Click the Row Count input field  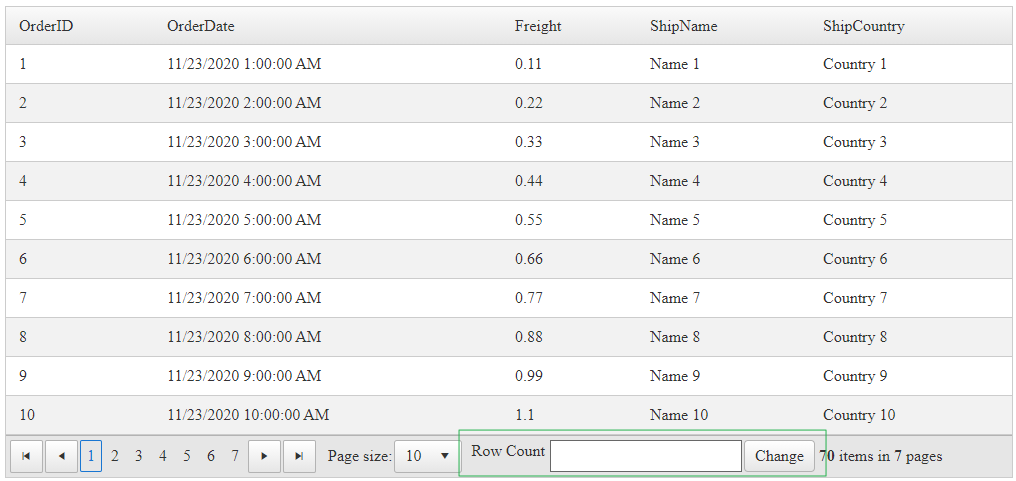click(645, 456)
